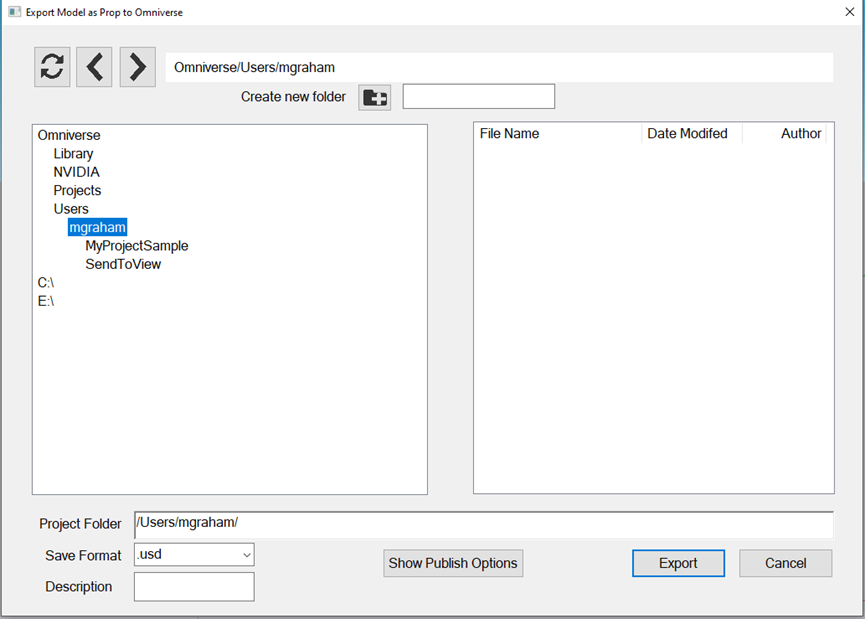
Task: Sort by Author column
Action: 784,134
